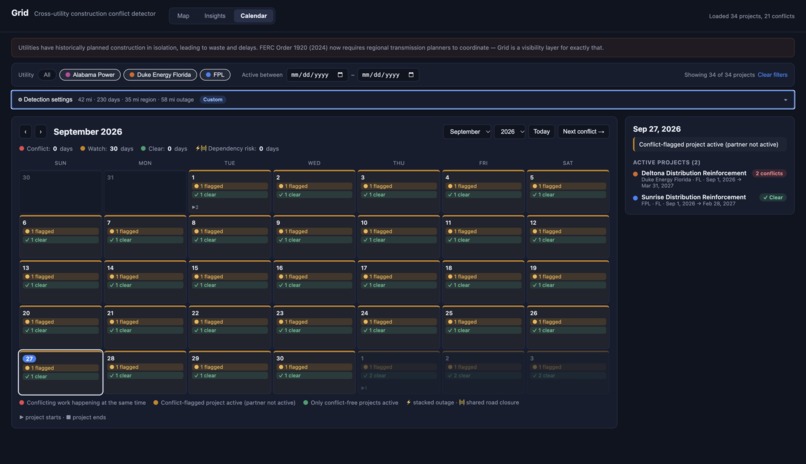
Task: Expand the Detection settings panel
Action: tap(402, 100)
